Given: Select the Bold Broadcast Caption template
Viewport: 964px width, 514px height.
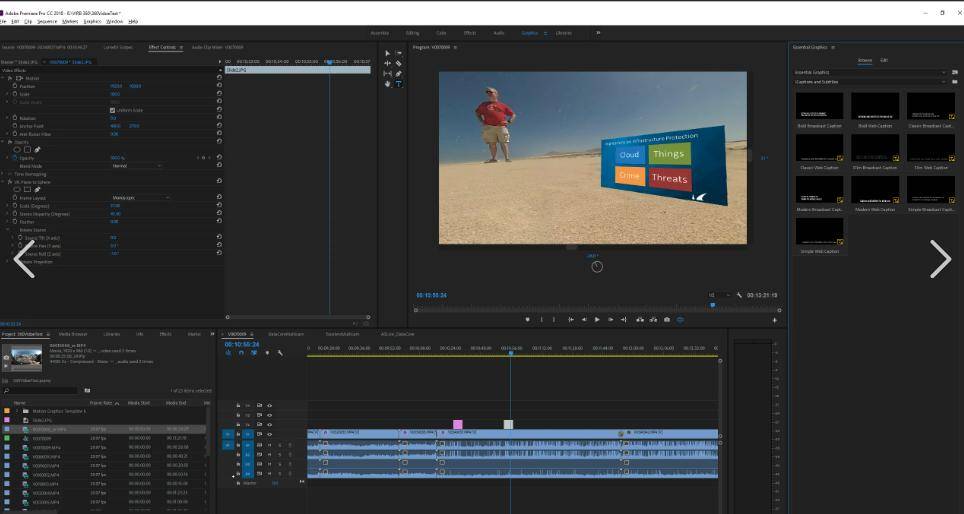Looking at the screenshot, I should (819, 107).
